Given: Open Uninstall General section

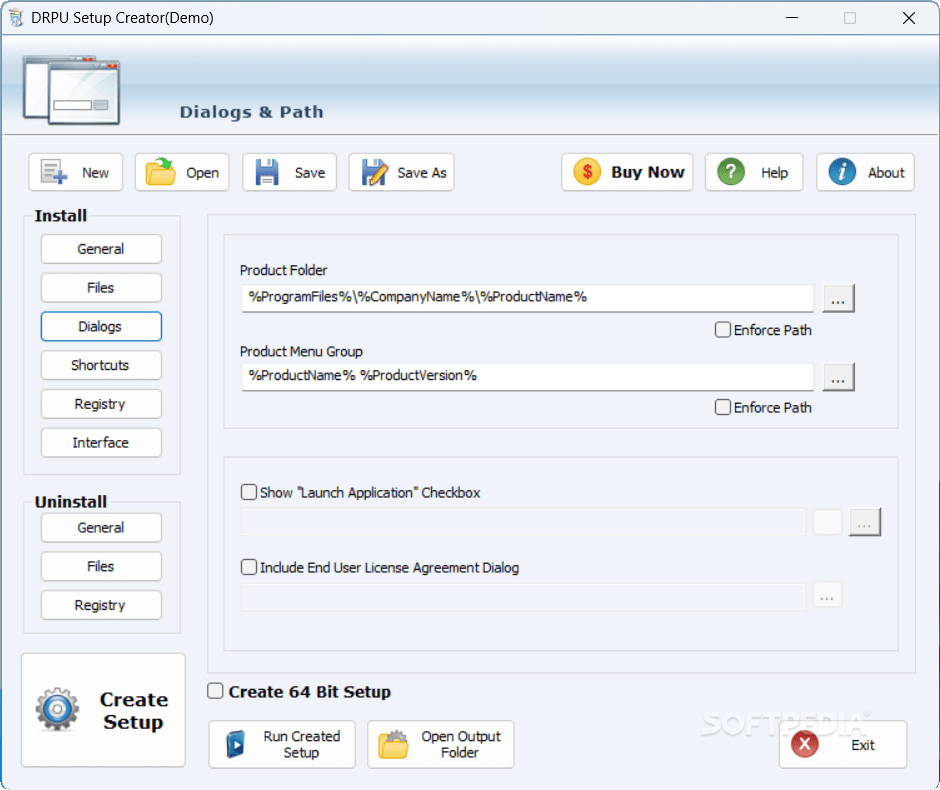Looking at the screenshot, I should (101, 527).
